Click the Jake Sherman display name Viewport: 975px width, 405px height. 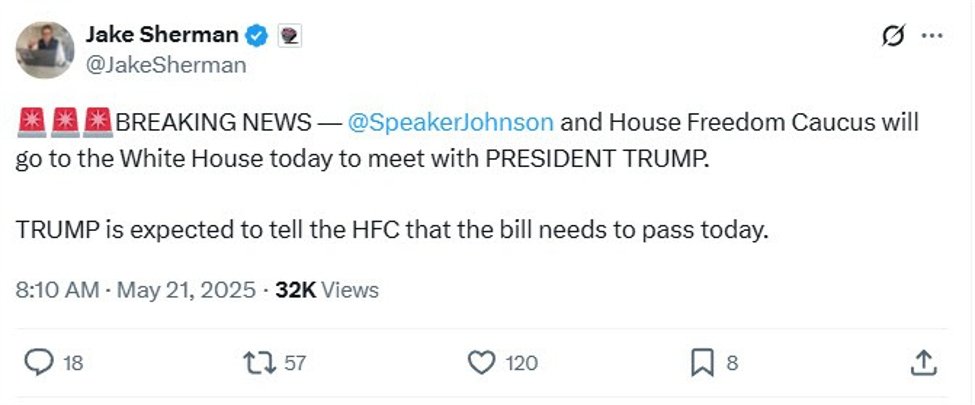click(x=162, y=35)
